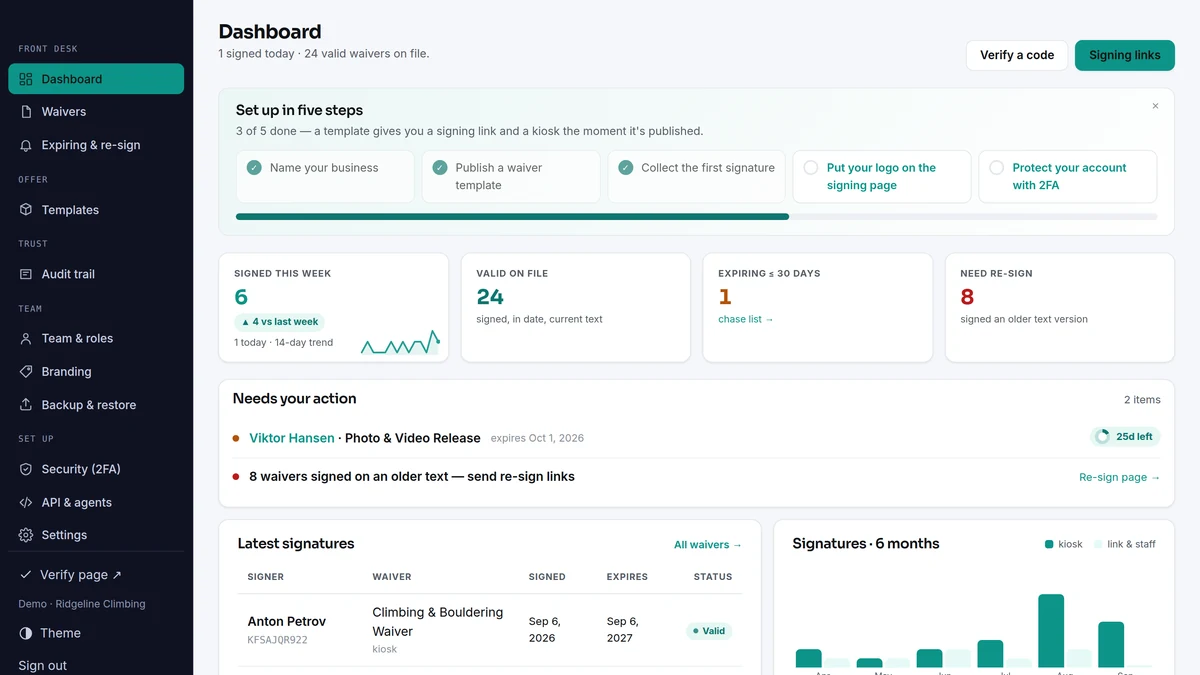Click the Backup & restore upload icon

26,405
